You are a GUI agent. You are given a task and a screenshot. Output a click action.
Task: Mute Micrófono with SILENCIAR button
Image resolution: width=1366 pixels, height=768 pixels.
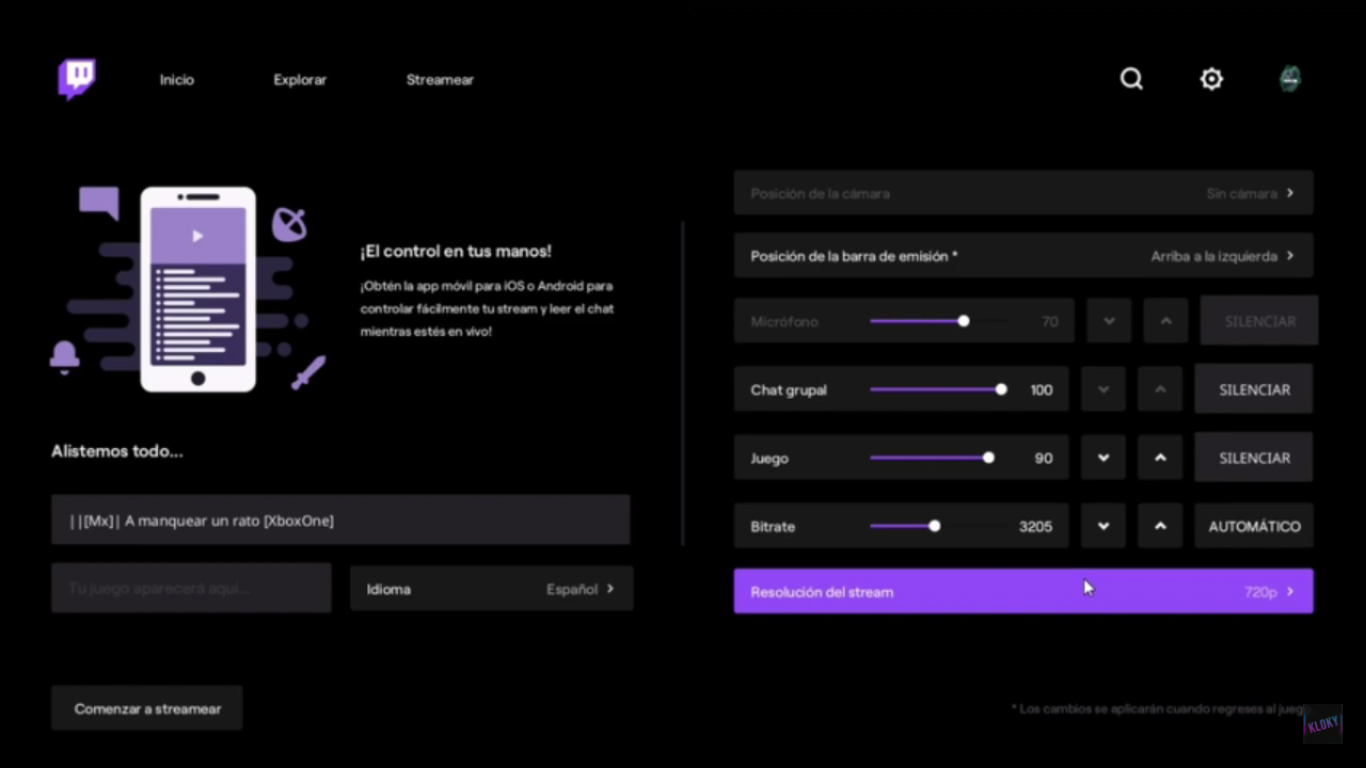point(1259,321)
